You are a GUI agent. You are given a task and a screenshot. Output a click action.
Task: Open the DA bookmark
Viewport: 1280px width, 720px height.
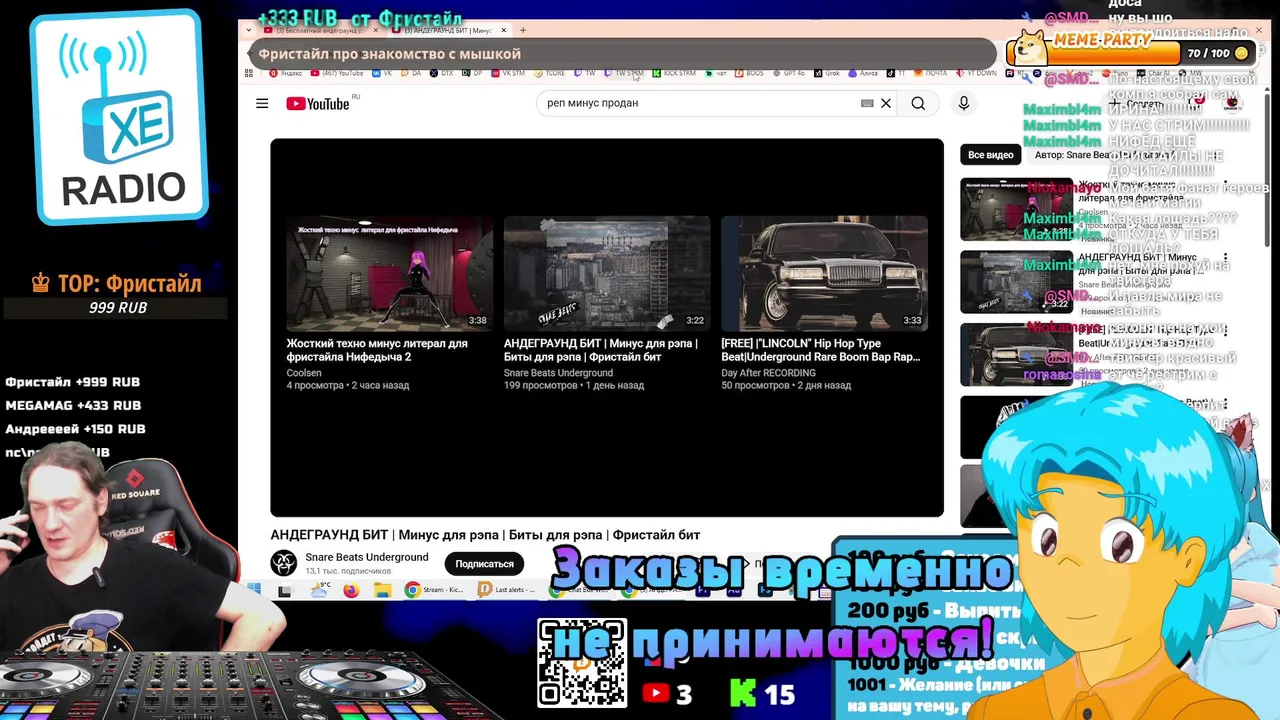pyautogui.click(x=411, y=73)
